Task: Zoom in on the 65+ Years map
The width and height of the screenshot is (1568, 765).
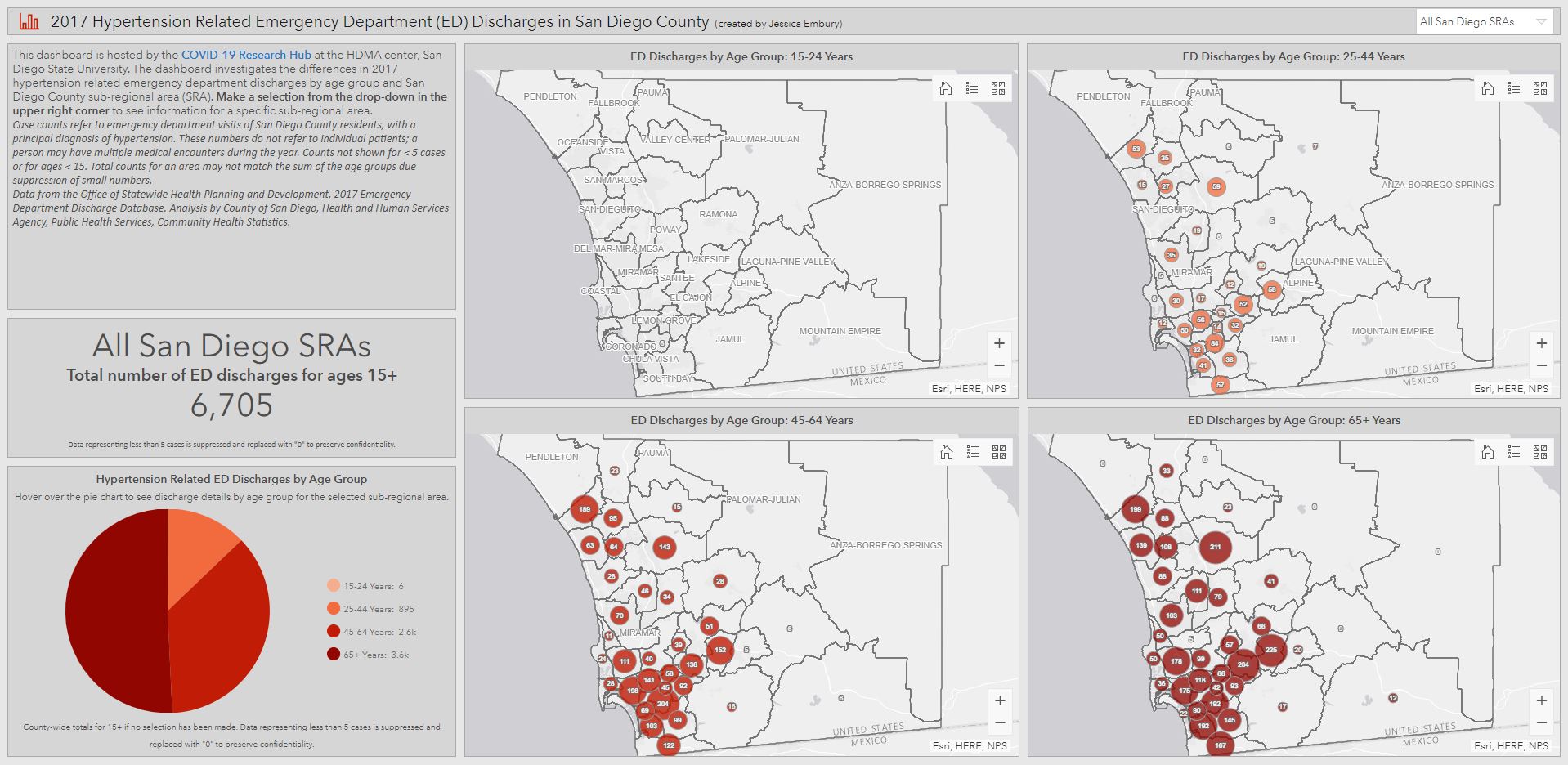Action: tap(1541, 700)
